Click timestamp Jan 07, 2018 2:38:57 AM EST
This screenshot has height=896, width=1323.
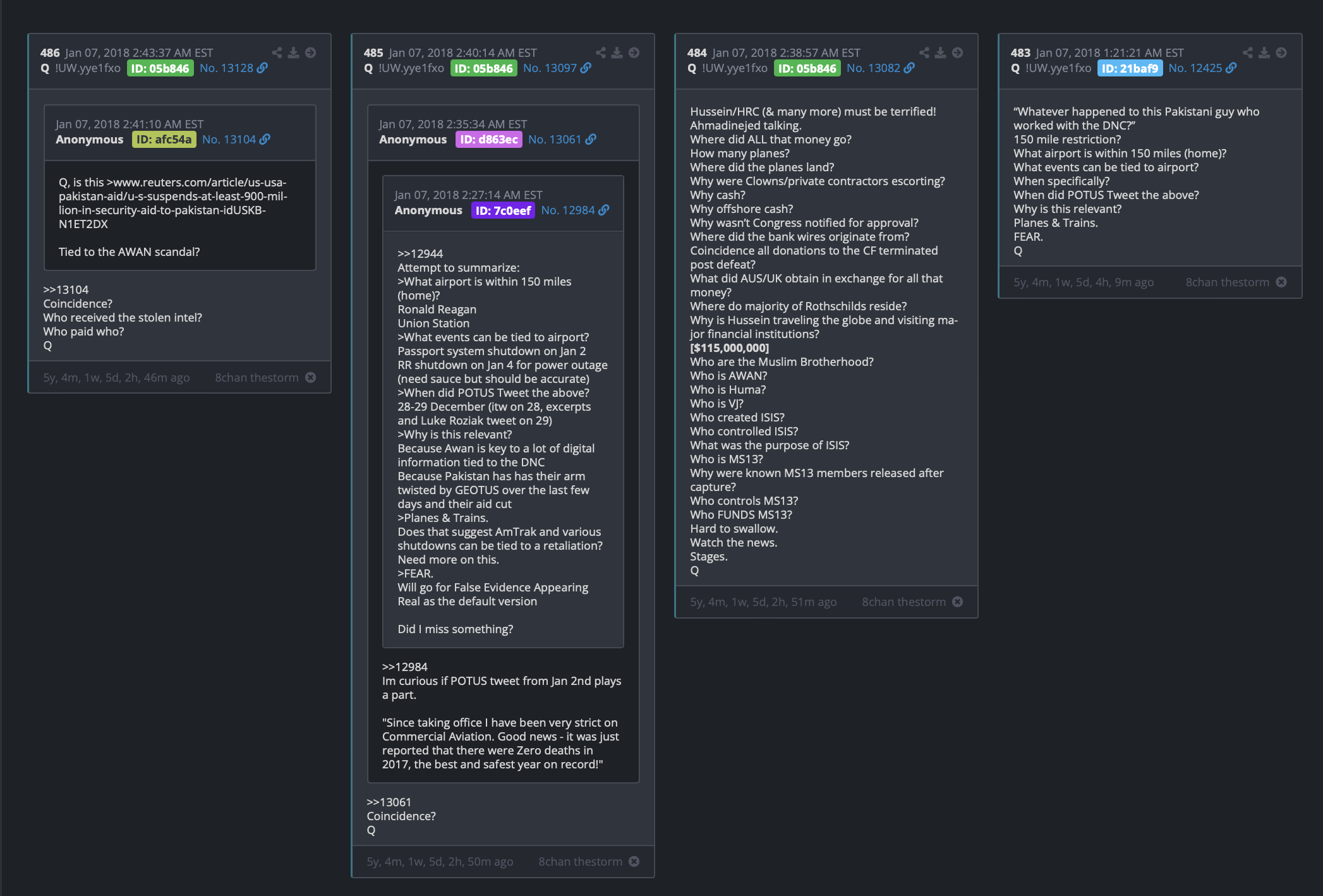[x=786, y=52]
